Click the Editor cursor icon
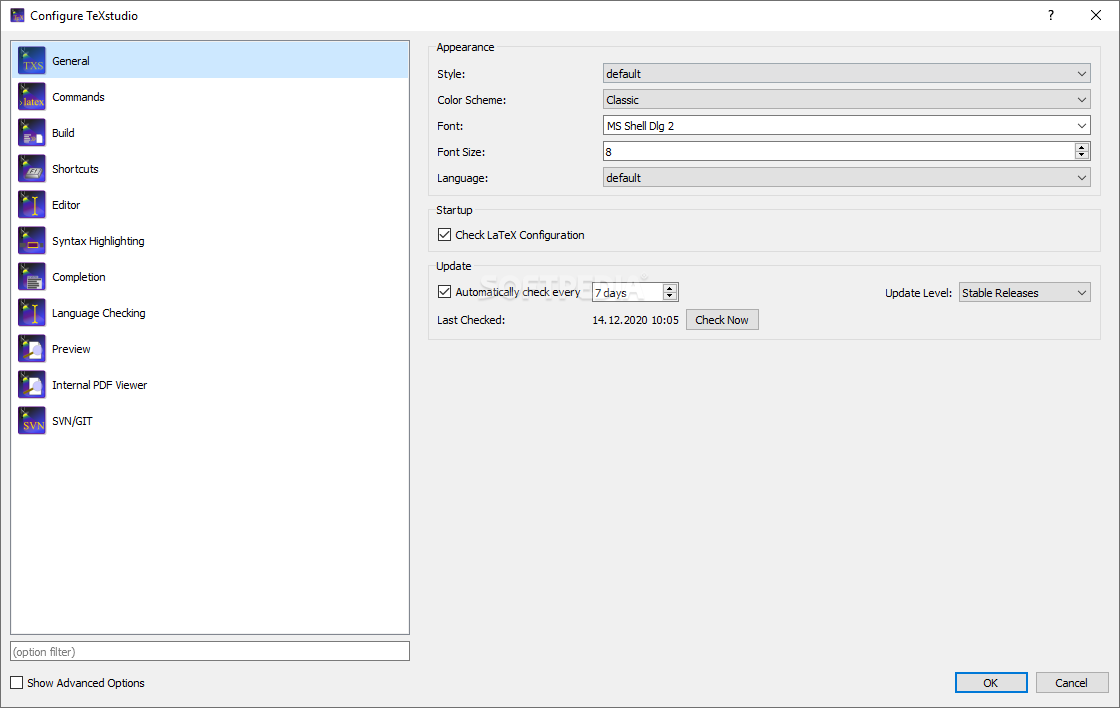 coord(31,205)
